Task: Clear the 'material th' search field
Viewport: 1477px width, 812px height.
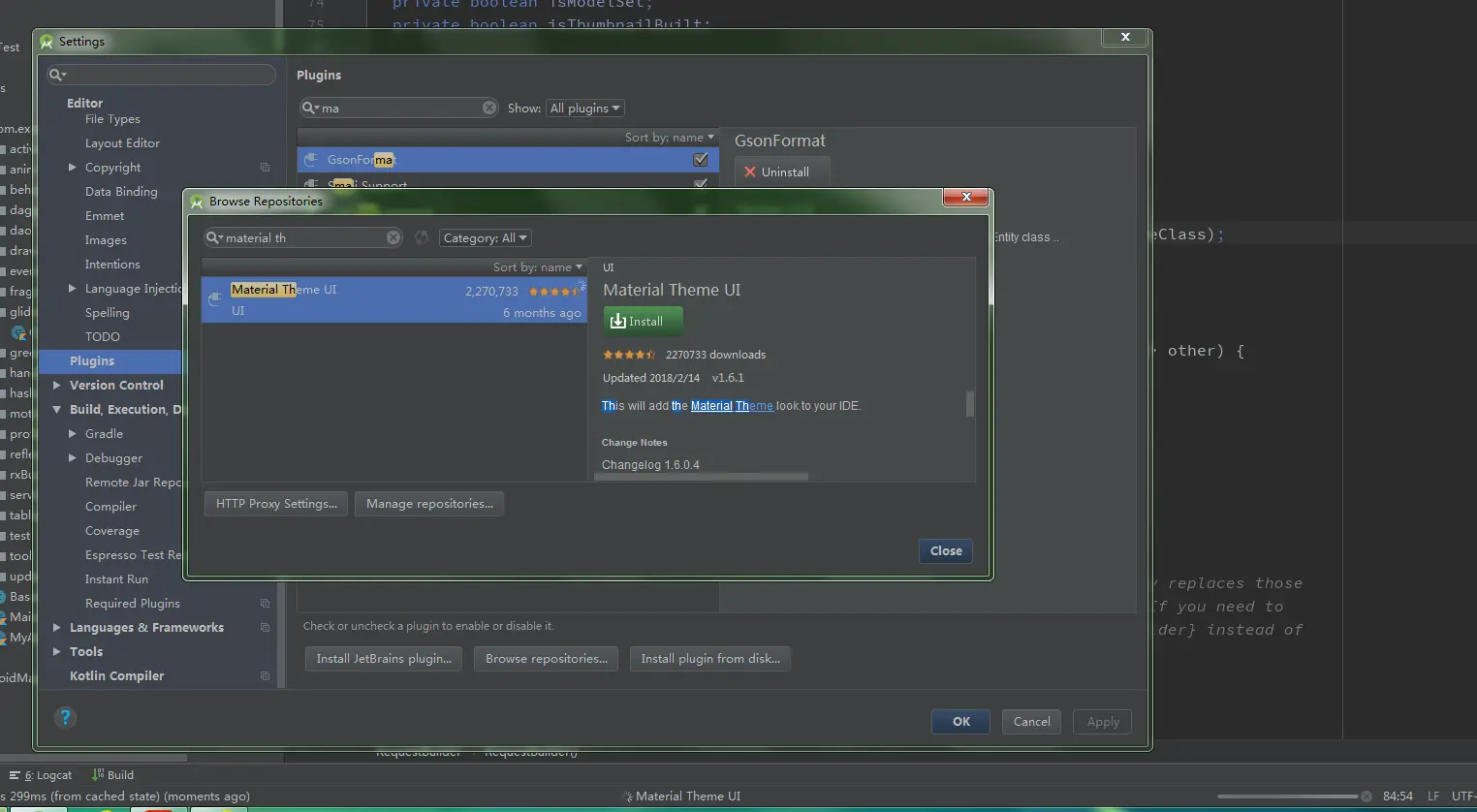Action: (x=393, y=237)
